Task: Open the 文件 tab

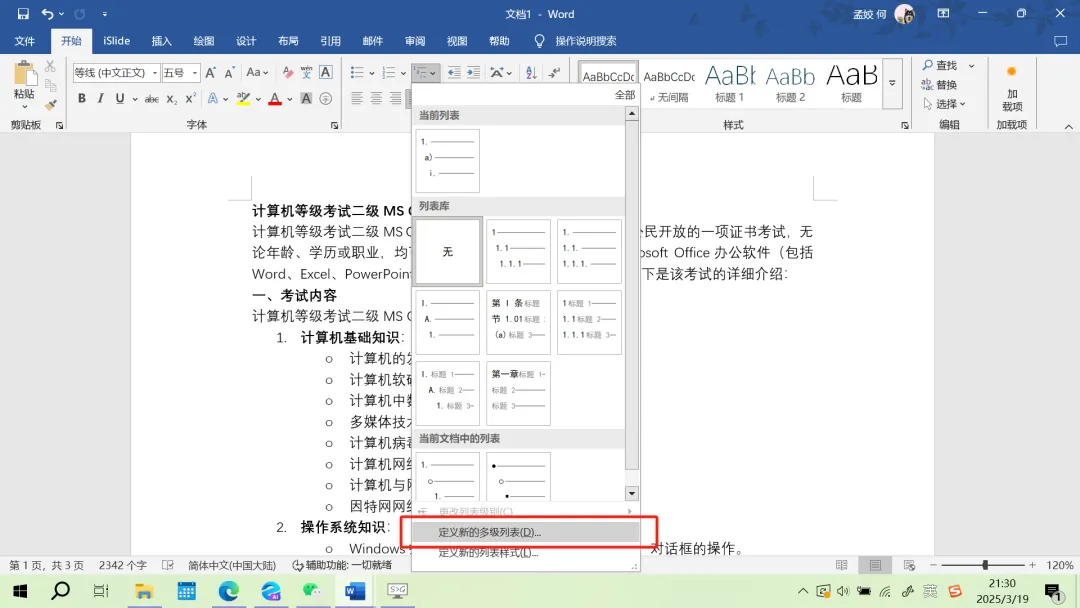Action: 25,41
